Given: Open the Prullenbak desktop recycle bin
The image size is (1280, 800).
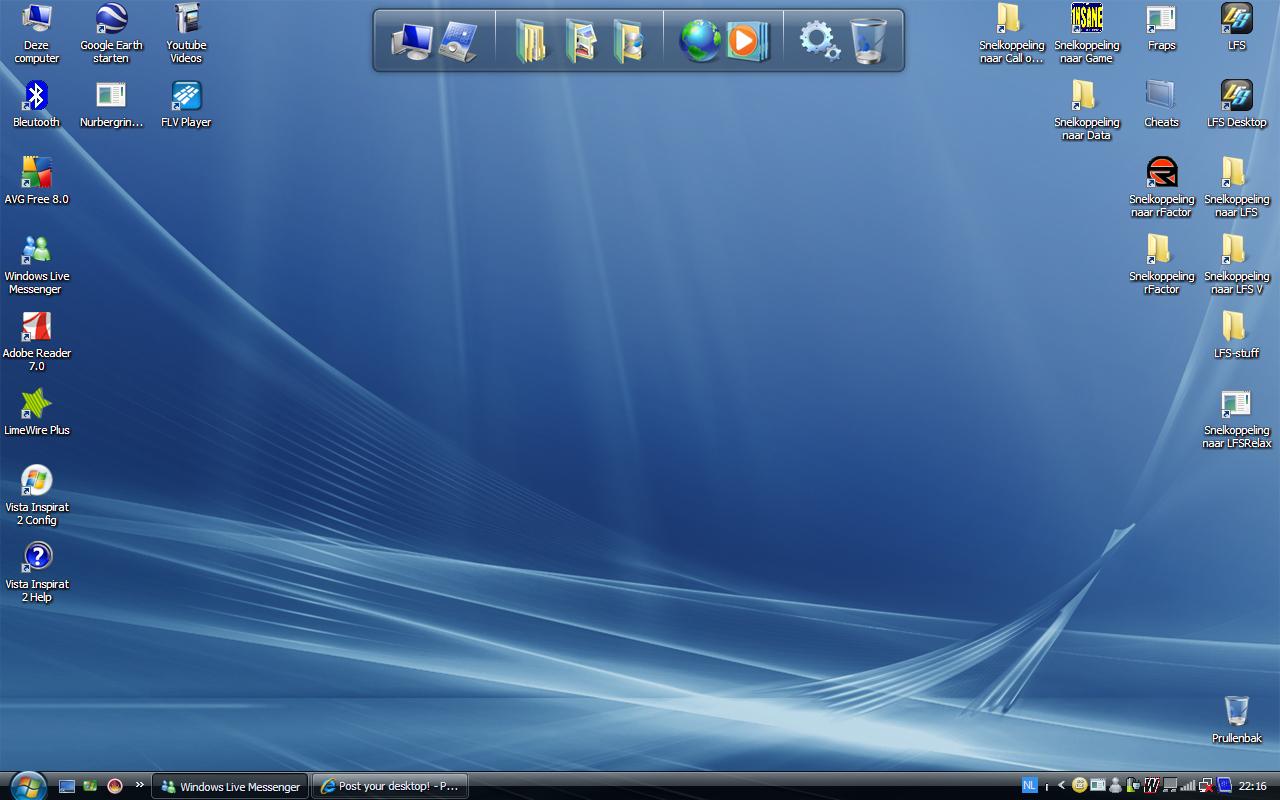Looking at the screenshot, I should click(x=1237, y=720).
